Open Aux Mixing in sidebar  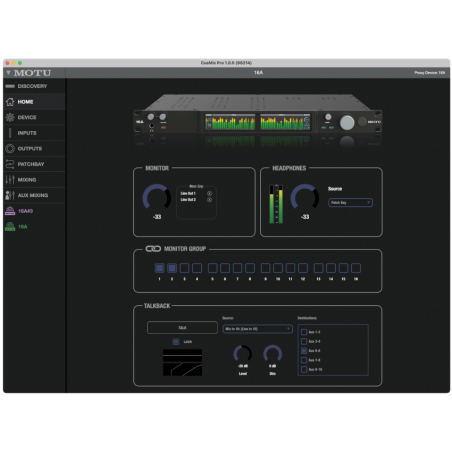[x=34, y=195]
